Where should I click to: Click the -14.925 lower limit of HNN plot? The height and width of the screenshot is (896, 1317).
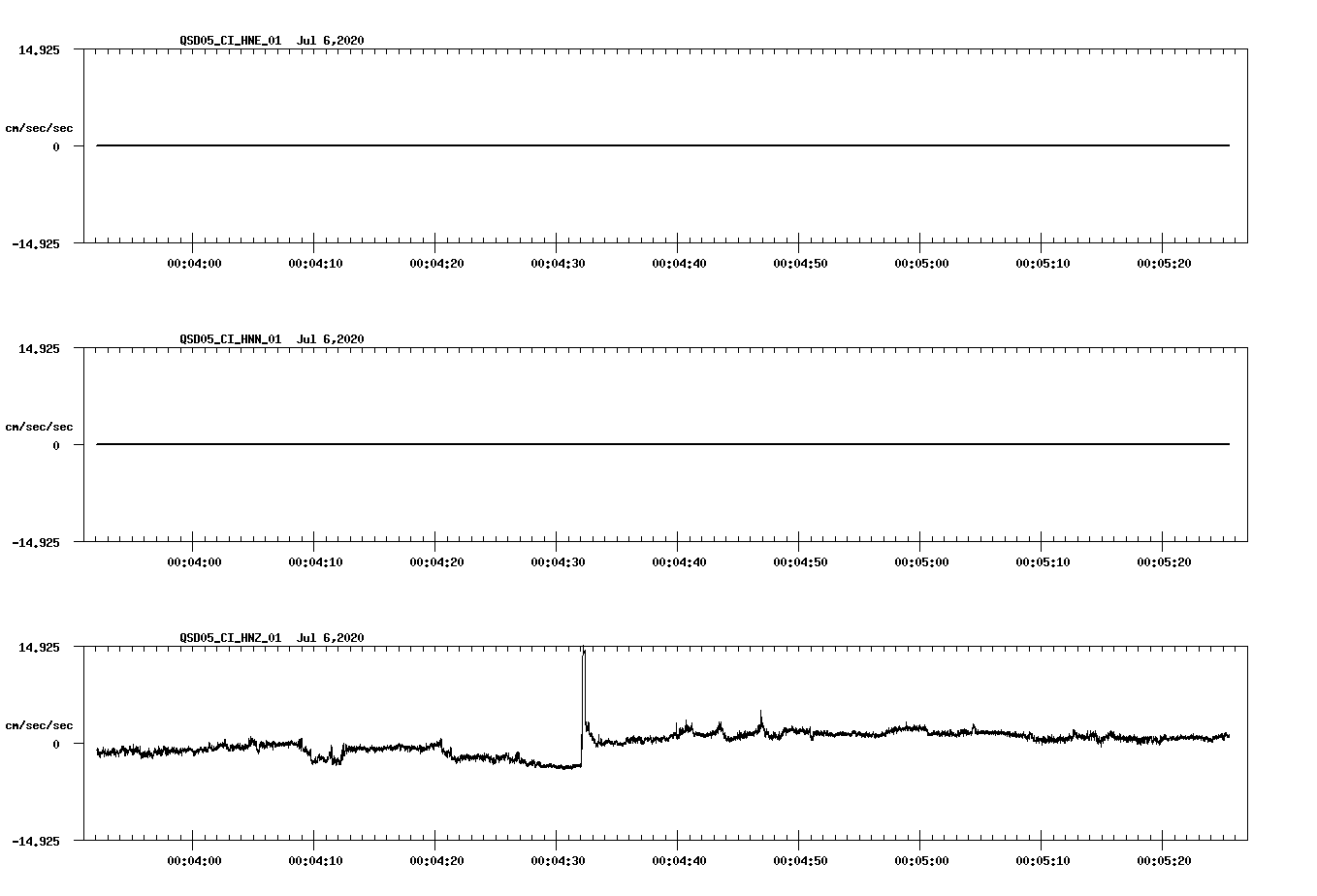(35, 542)
